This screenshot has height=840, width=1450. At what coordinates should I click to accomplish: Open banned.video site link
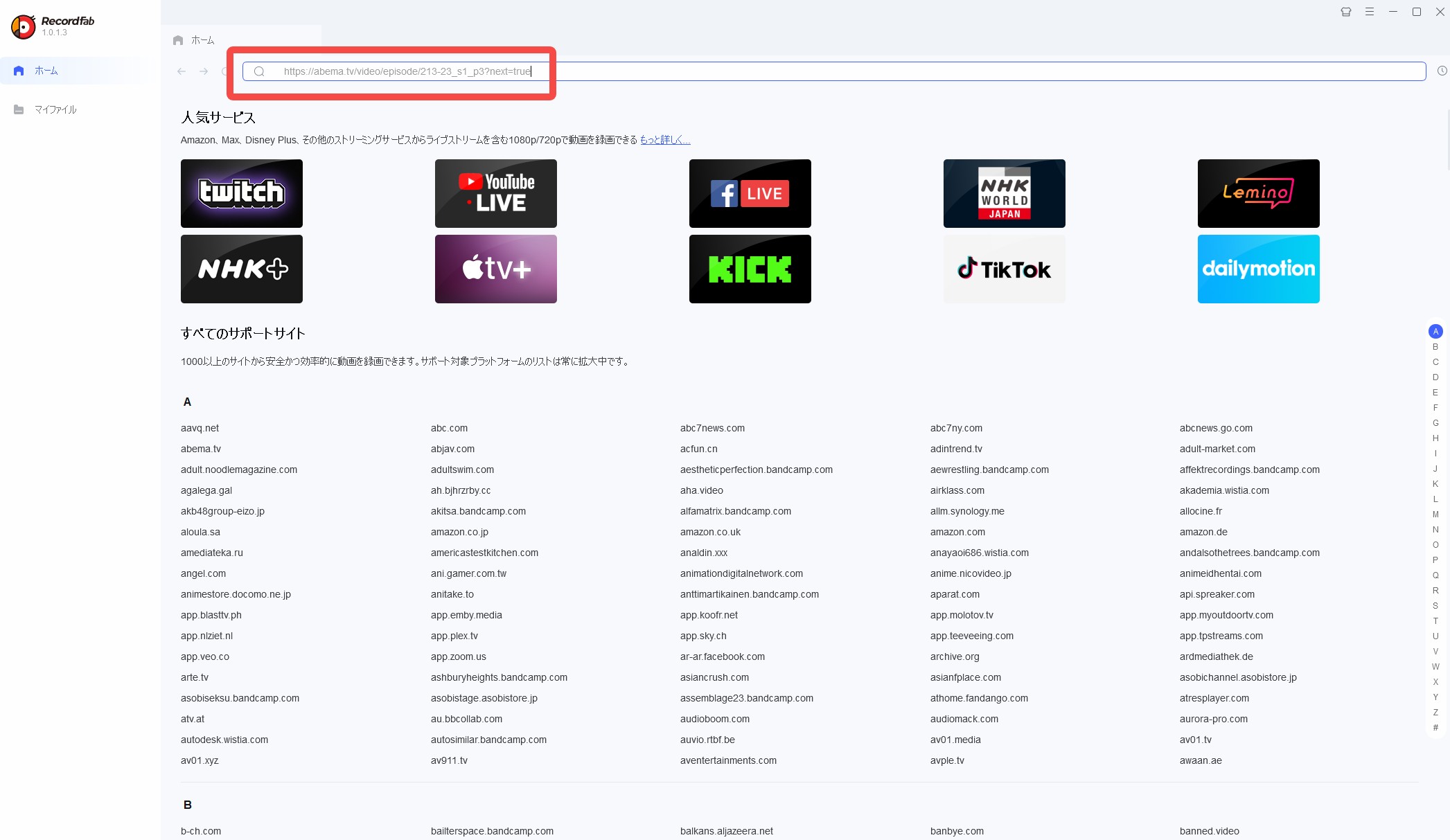1209,831
